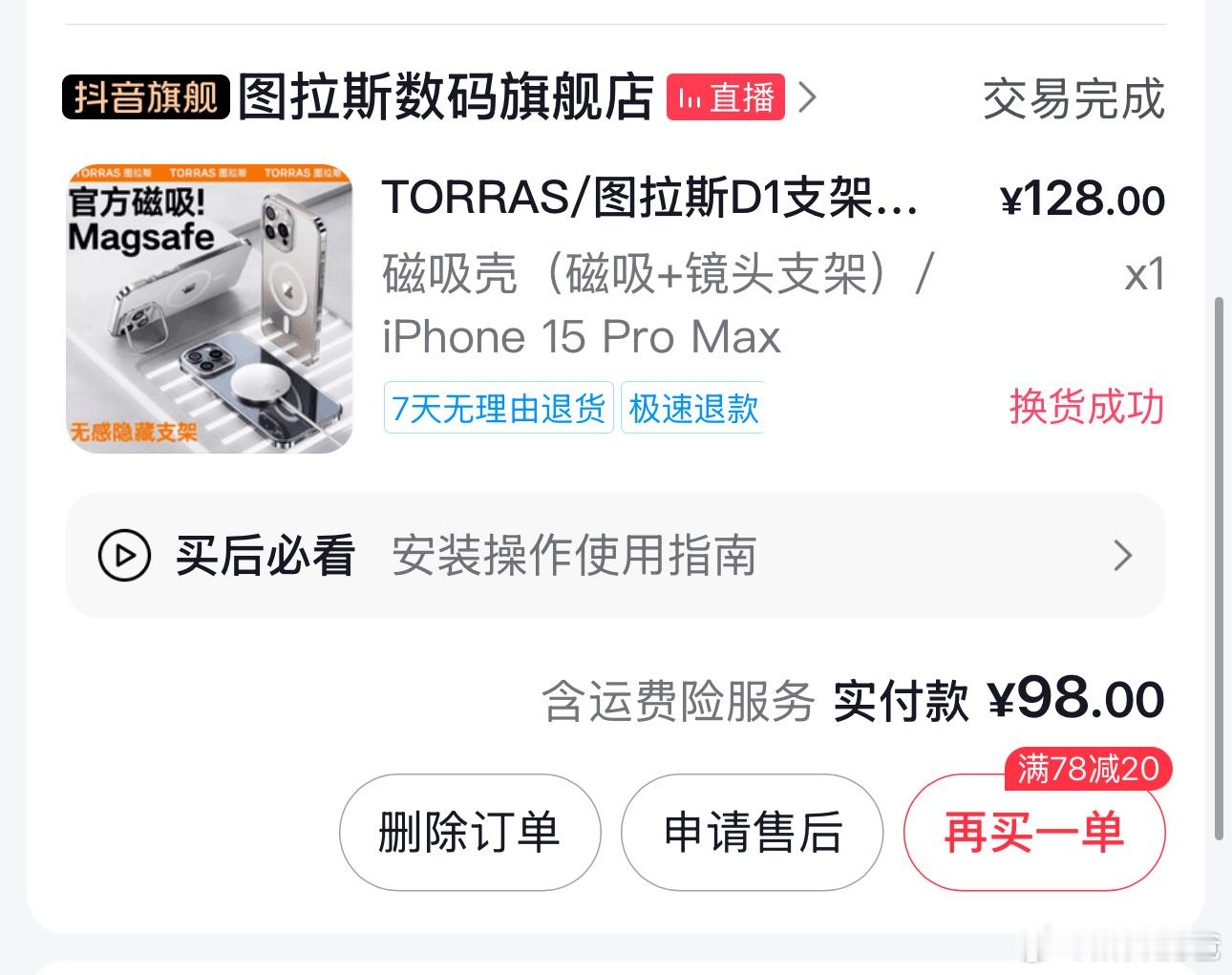Play the 买后必看 guide video icon
The width and height of the screenshot is (1232, 975).
tap(124, 556)
